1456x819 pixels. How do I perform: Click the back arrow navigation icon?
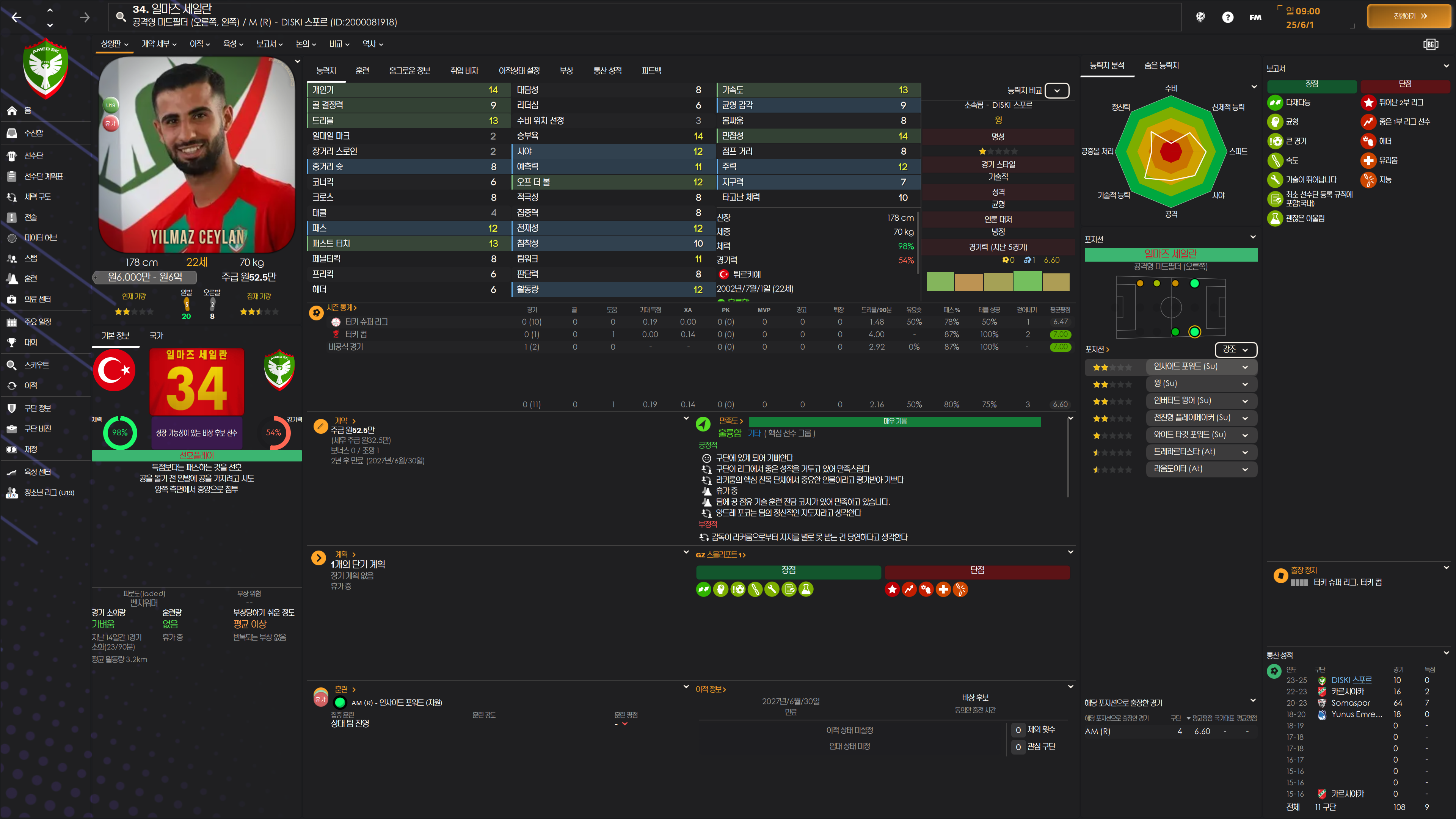click(16, 17)
